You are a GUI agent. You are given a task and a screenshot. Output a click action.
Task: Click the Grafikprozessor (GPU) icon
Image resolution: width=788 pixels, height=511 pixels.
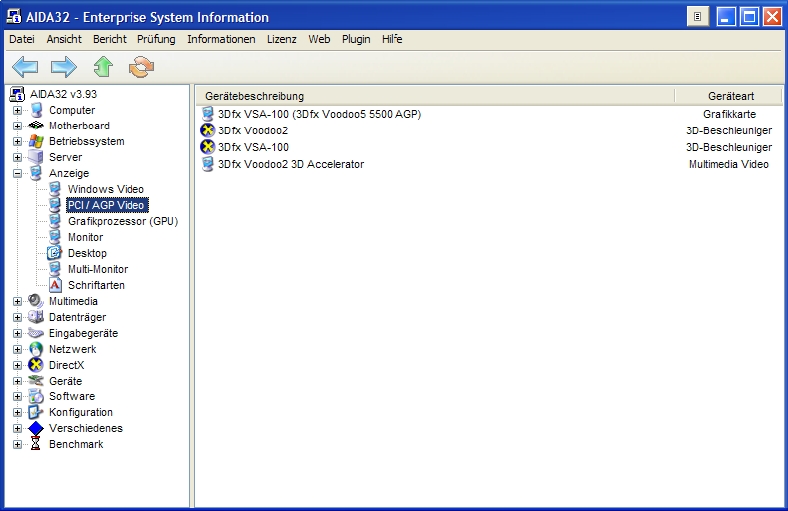[x=55, y=221]
